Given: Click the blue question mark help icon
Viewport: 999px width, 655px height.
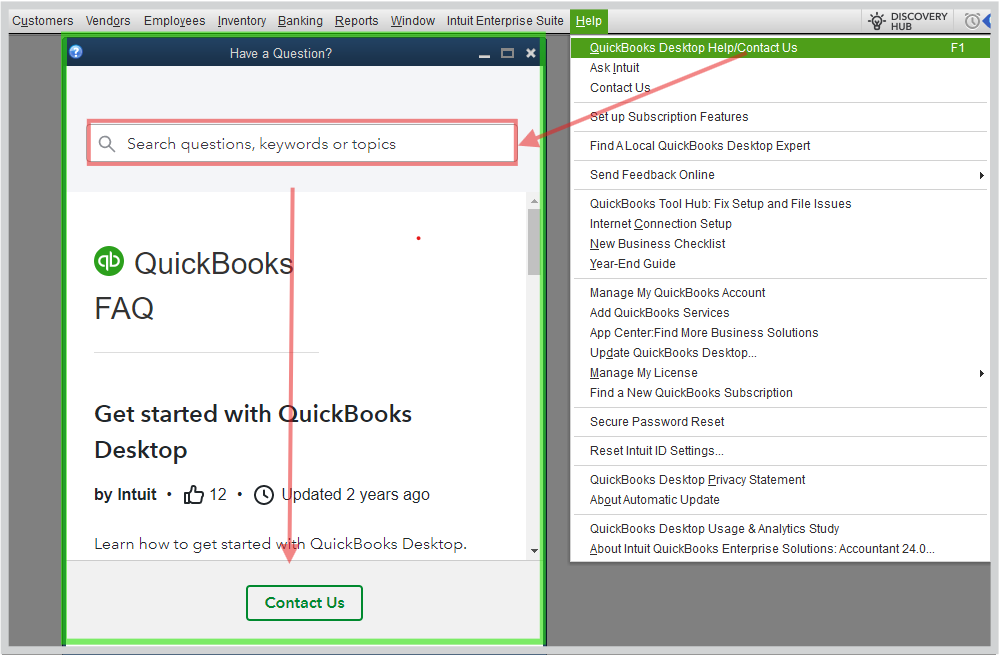Looking at the screenshot, I should click(x=76, y=52).
